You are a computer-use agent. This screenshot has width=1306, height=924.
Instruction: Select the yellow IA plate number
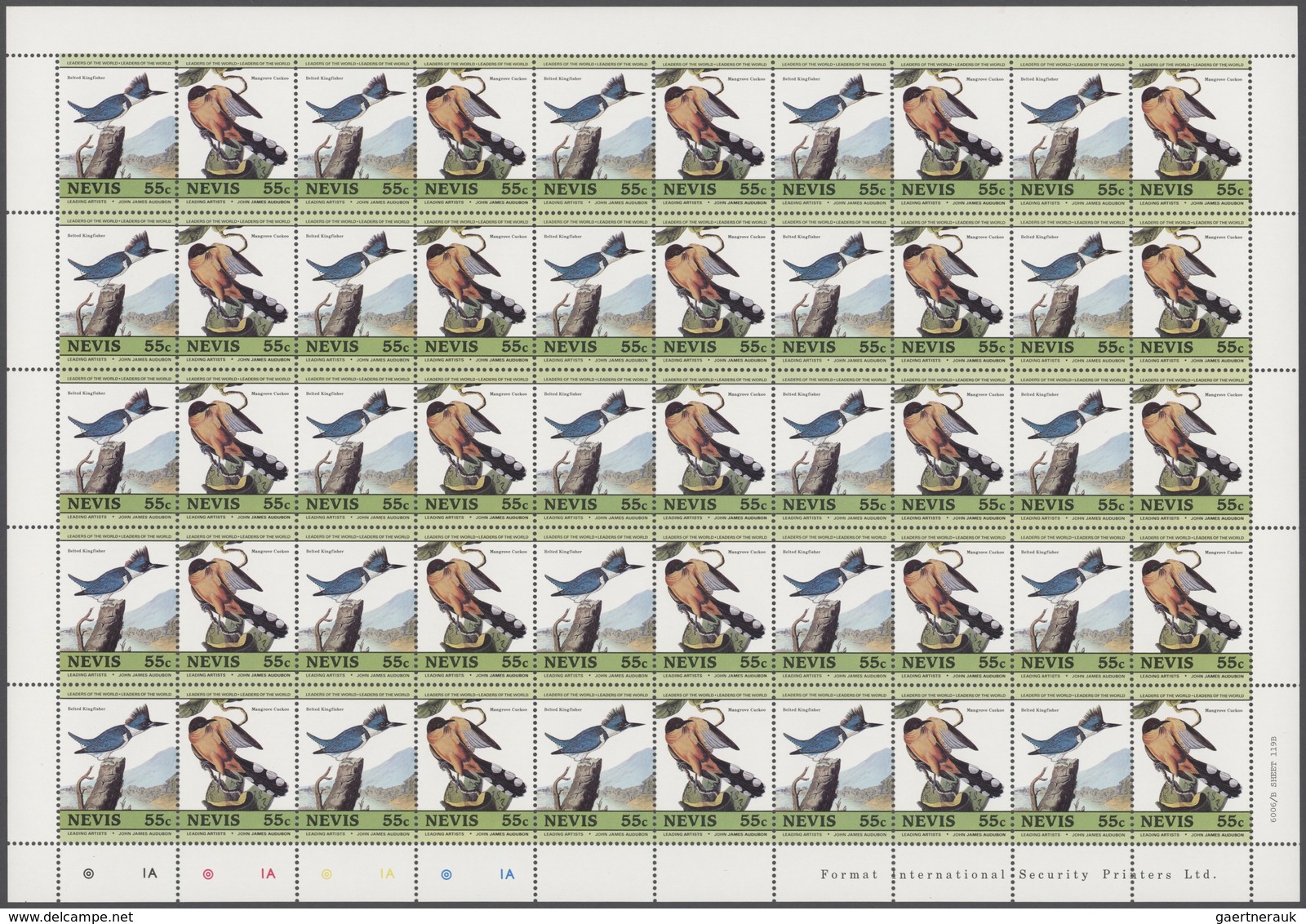point(387,873)
